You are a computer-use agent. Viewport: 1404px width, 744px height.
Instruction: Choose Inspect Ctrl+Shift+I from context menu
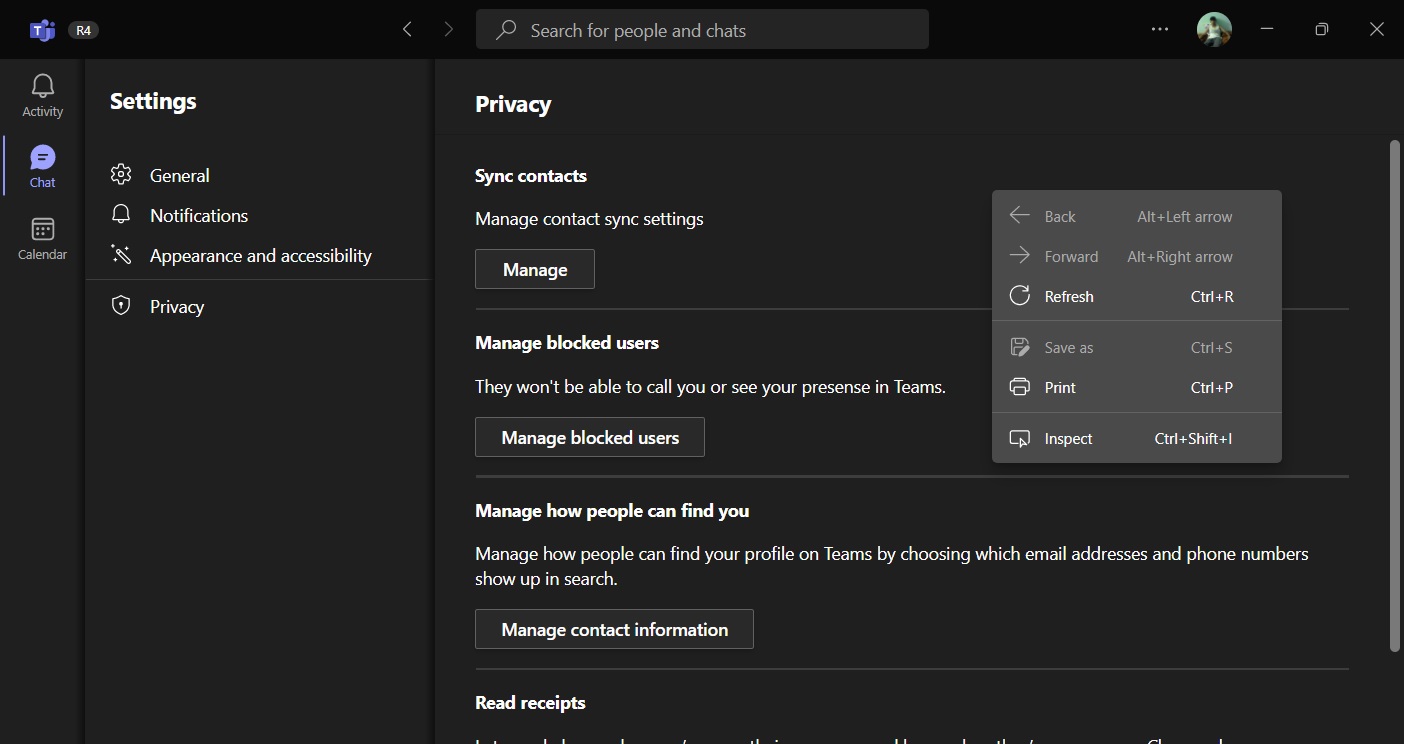(1136, 438)
